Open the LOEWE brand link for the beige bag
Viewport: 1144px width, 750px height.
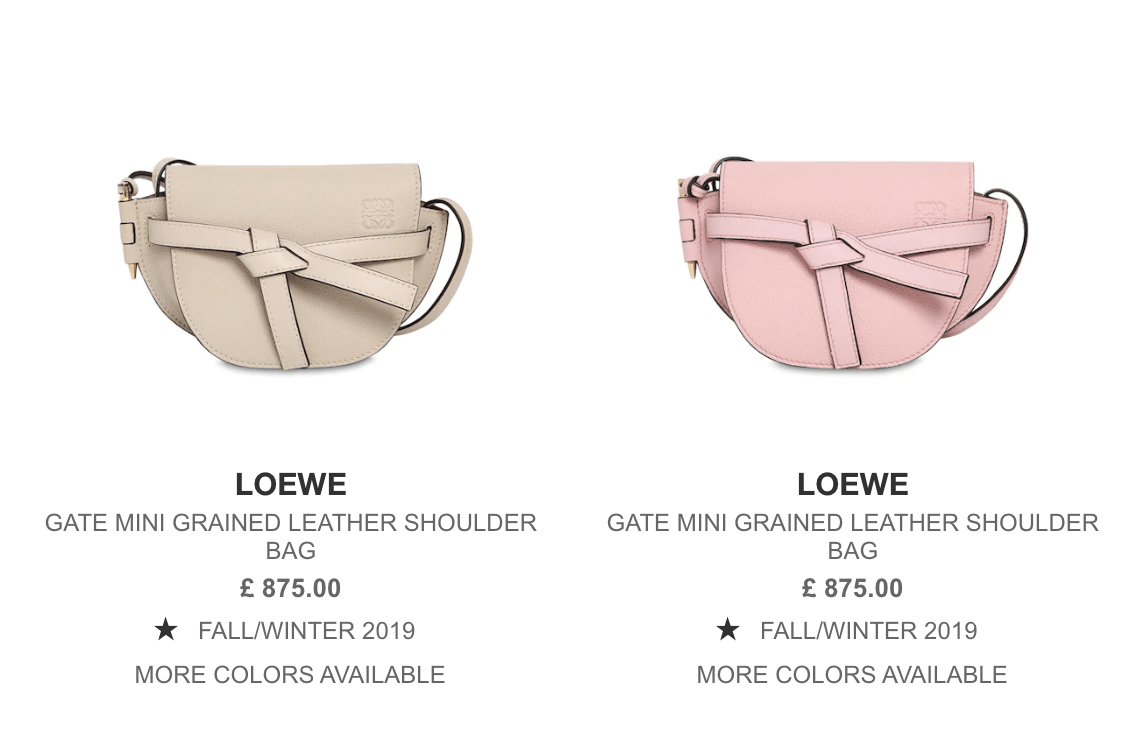coord(290,484)
